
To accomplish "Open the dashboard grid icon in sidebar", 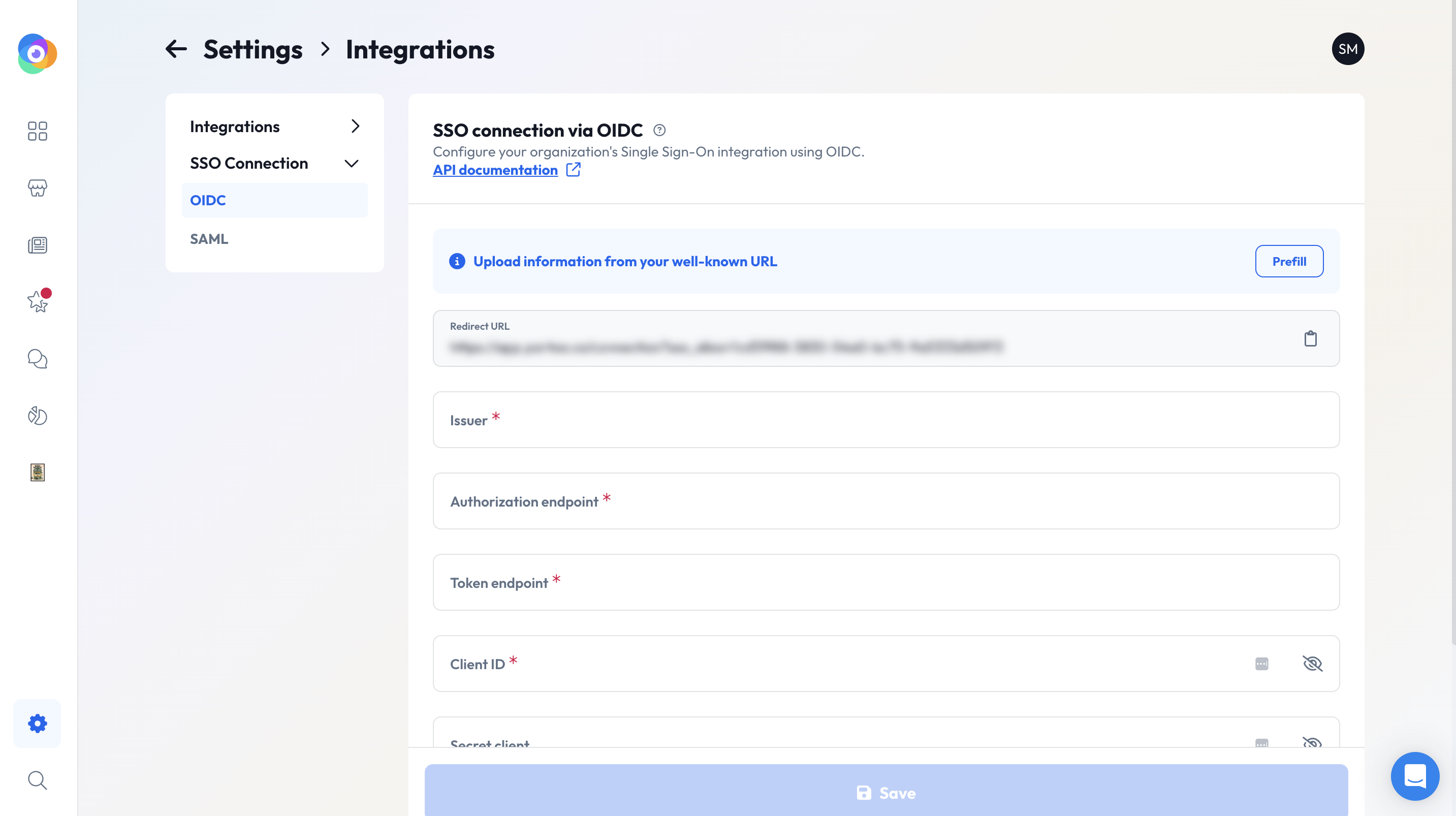I will point(37,131).
